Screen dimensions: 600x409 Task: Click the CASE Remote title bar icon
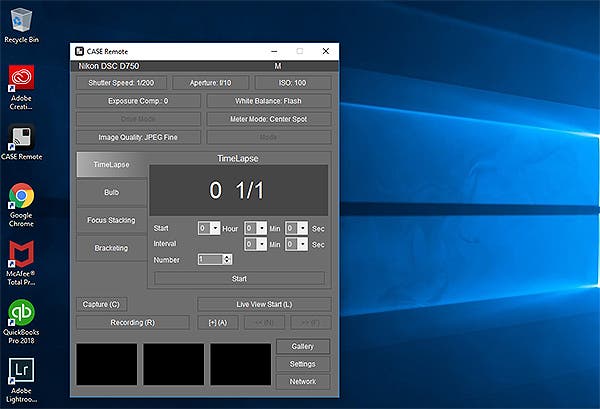(x=79, y=51)
